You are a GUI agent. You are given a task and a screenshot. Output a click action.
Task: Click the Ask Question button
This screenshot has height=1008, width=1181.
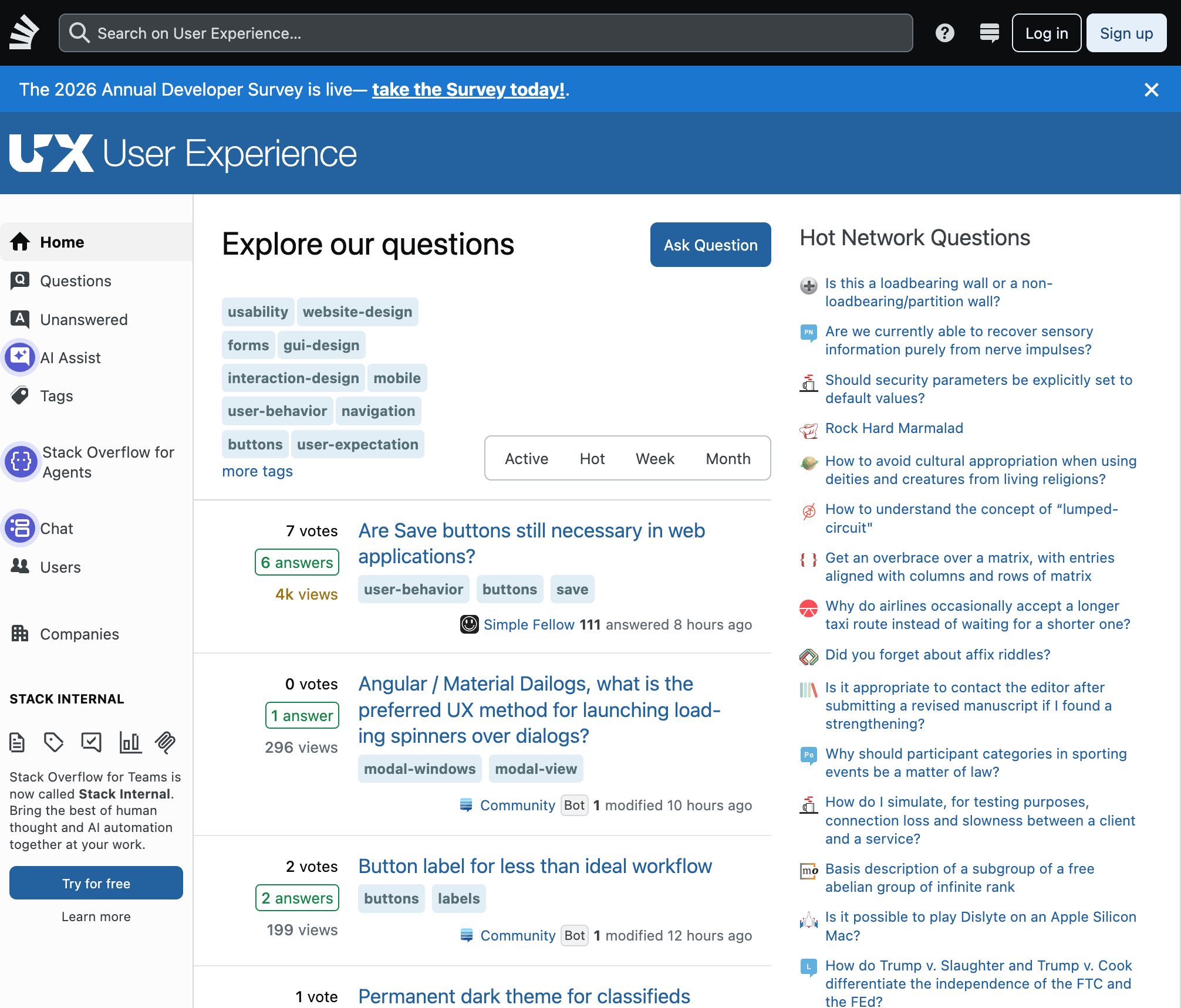(710, 245)
